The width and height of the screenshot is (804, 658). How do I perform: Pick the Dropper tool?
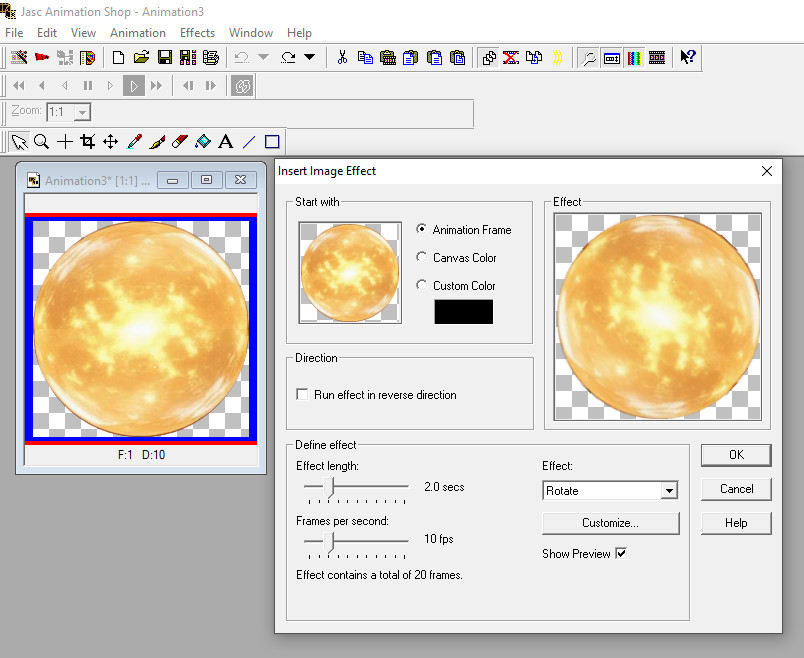[134, 142]
